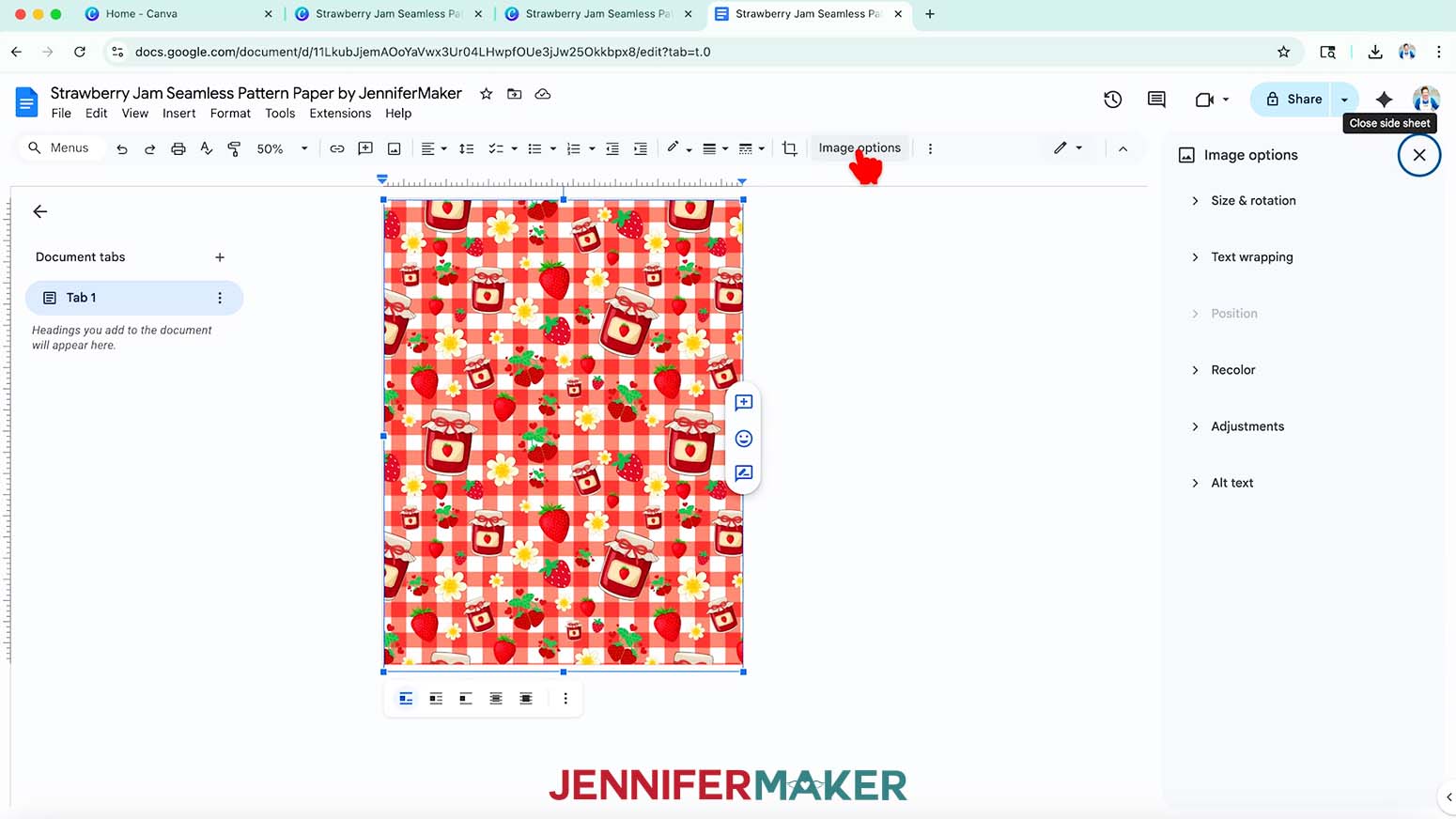Open the Google Meet camera dropdown
Image resolution: width=1456 pixels, height=819 pixels.
click(x=1212, y=99)
